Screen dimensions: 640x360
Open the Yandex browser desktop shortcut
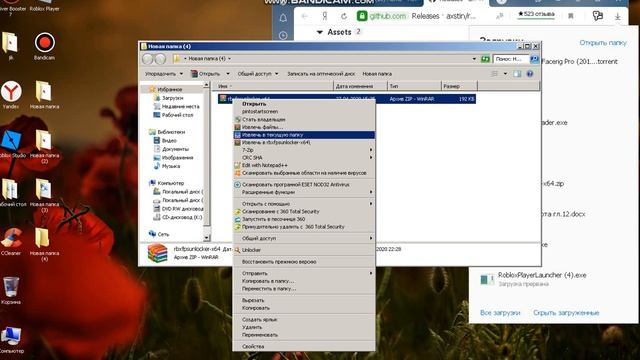coord(11,95)
